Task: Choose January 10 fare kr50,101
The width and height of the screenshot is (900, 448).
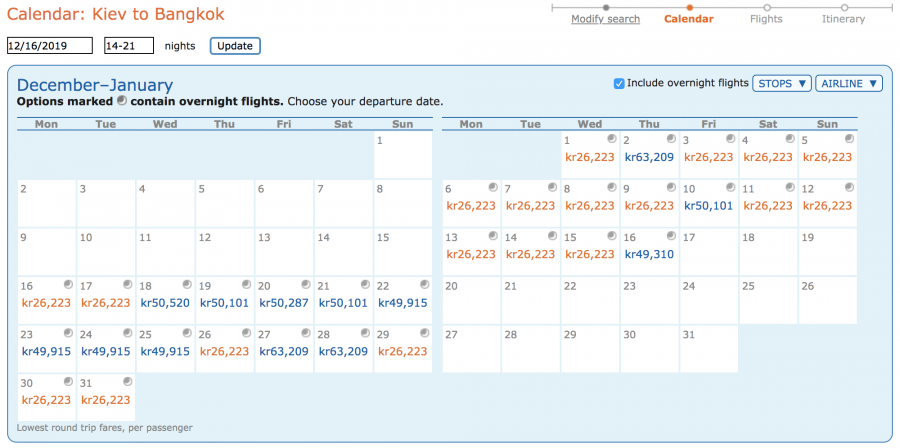Action: click(708, 206)
